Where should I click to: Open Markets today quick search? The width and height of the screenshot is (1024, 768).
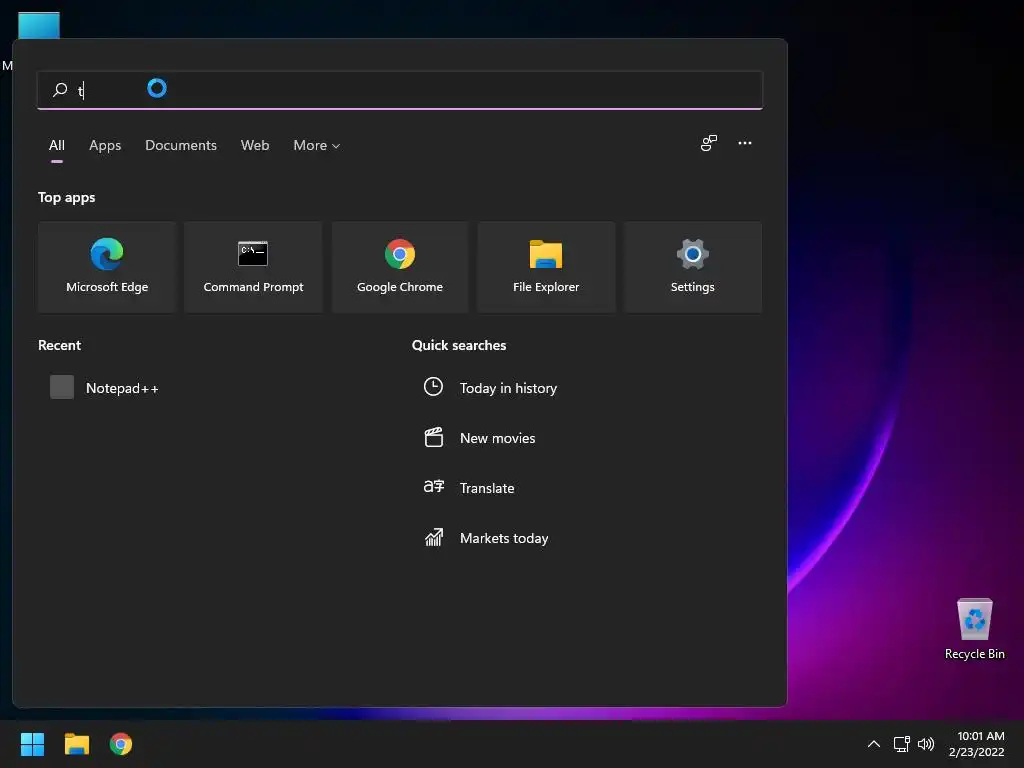[504, 538]
